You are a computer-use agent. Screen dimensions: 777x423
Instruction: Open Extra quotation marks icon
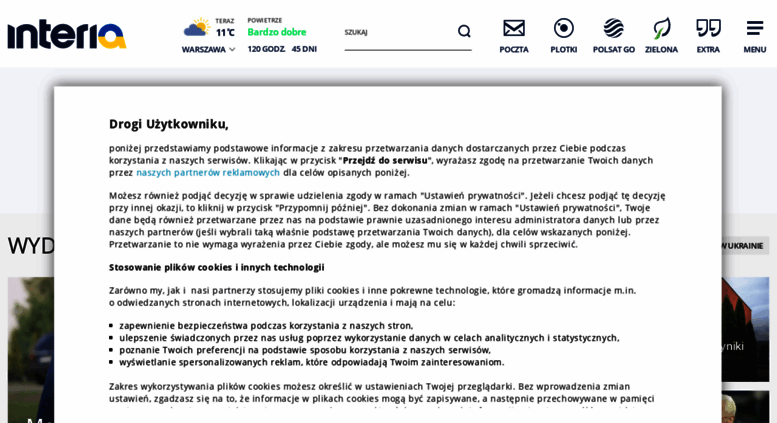tap(708, 28)
